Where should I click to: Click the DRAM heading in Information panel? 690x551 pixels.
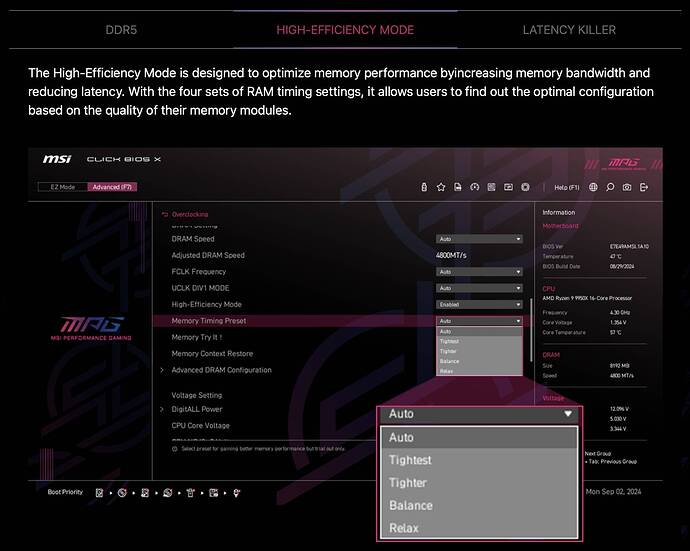pyautogui.click(x=551, y=355)
